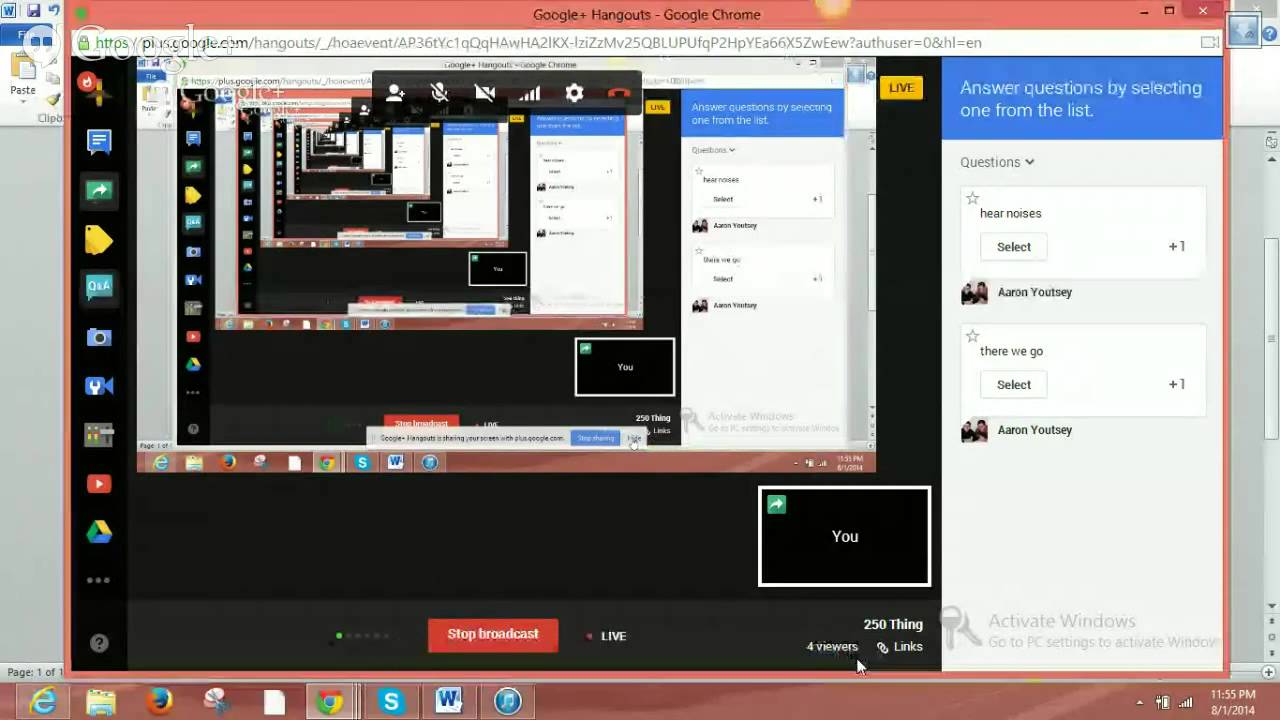Open the blue wrench video app icon

point(99,386)
